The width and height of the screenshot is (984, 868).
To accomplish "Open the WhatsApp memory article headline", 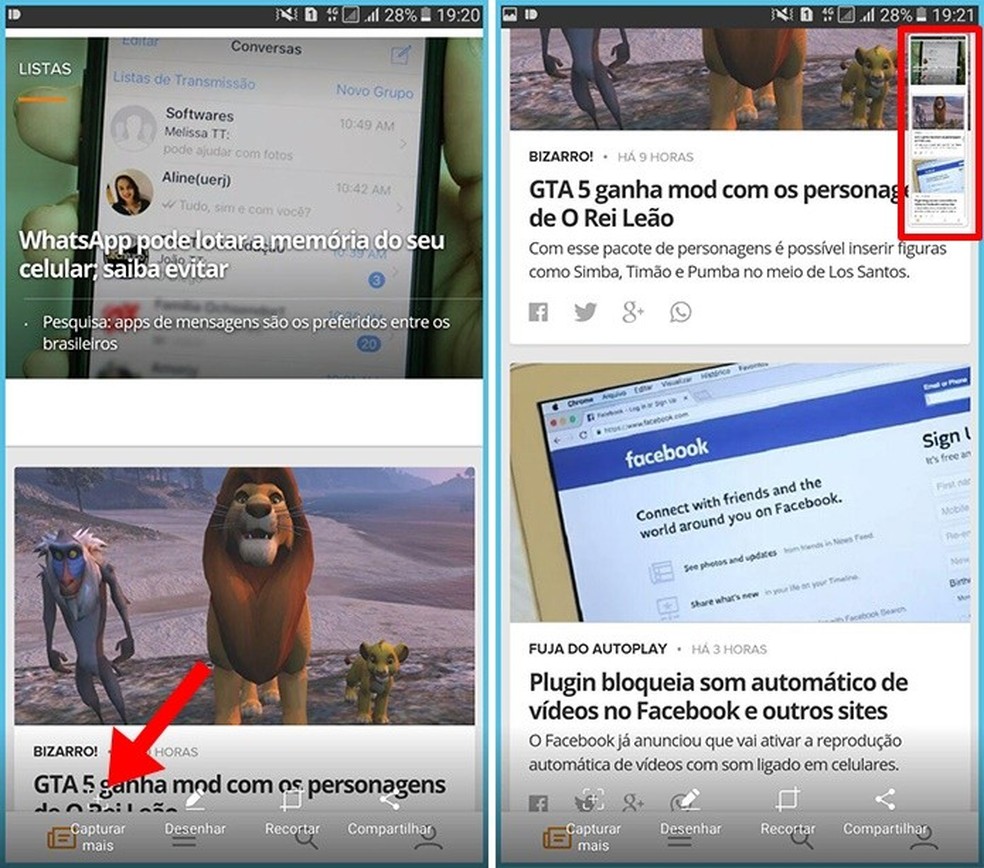I will [x=232, y=254].
